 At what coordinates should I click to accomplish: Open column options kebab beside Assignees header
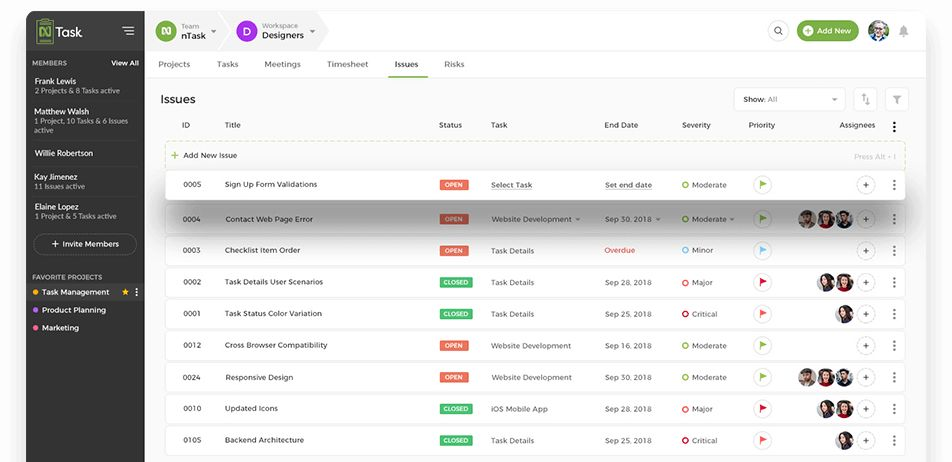[x=894, y=126]
